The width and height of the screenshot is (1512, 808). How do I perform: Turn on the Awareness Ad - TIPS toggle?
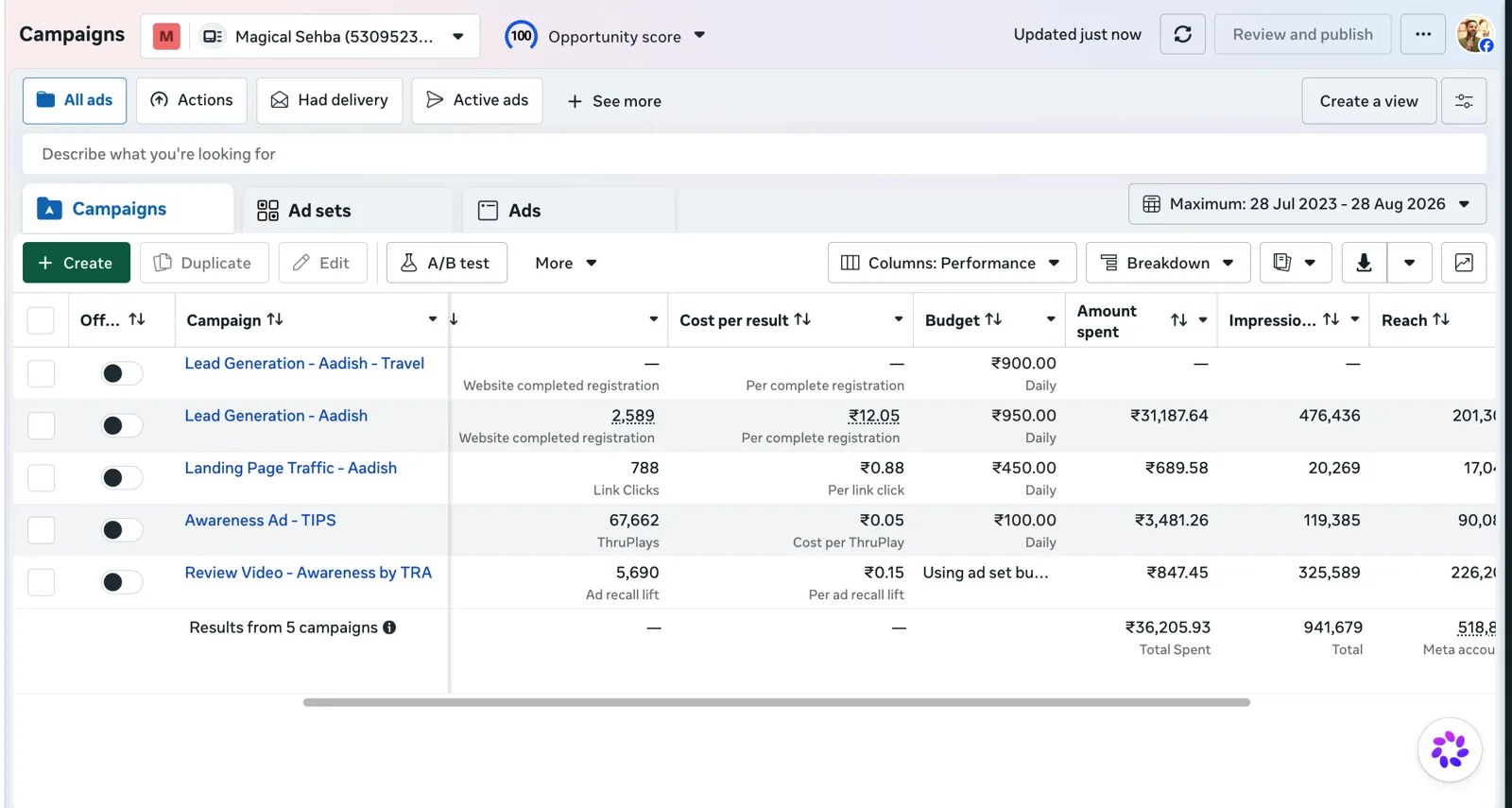(122, 530)
